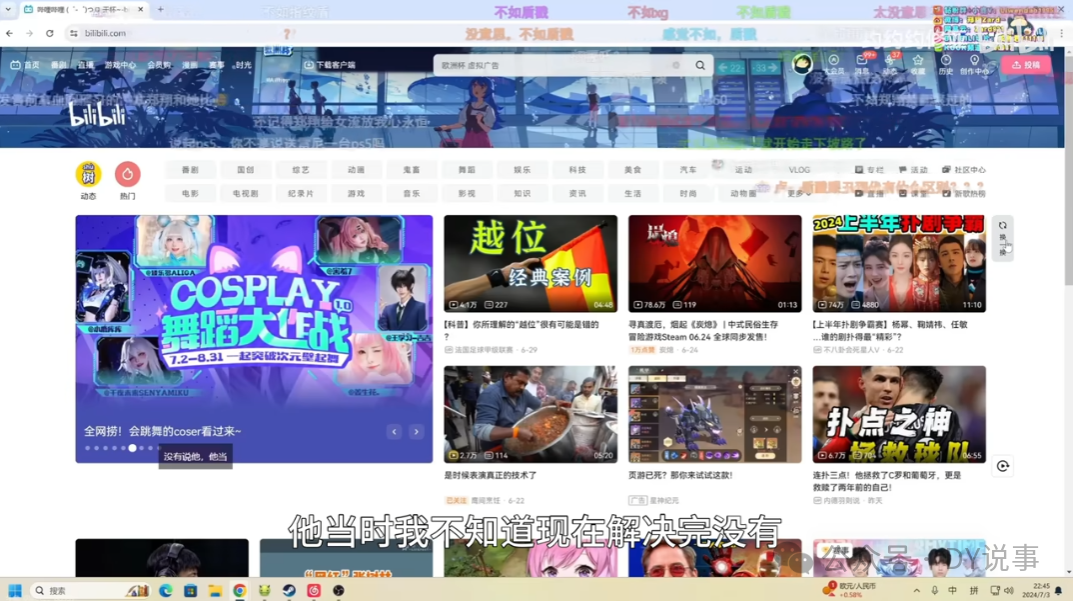The height and width of the screenshot is (601, 1073).
Task: Open the taskbar clock showing 22:45
Action: click(1036, 590)
